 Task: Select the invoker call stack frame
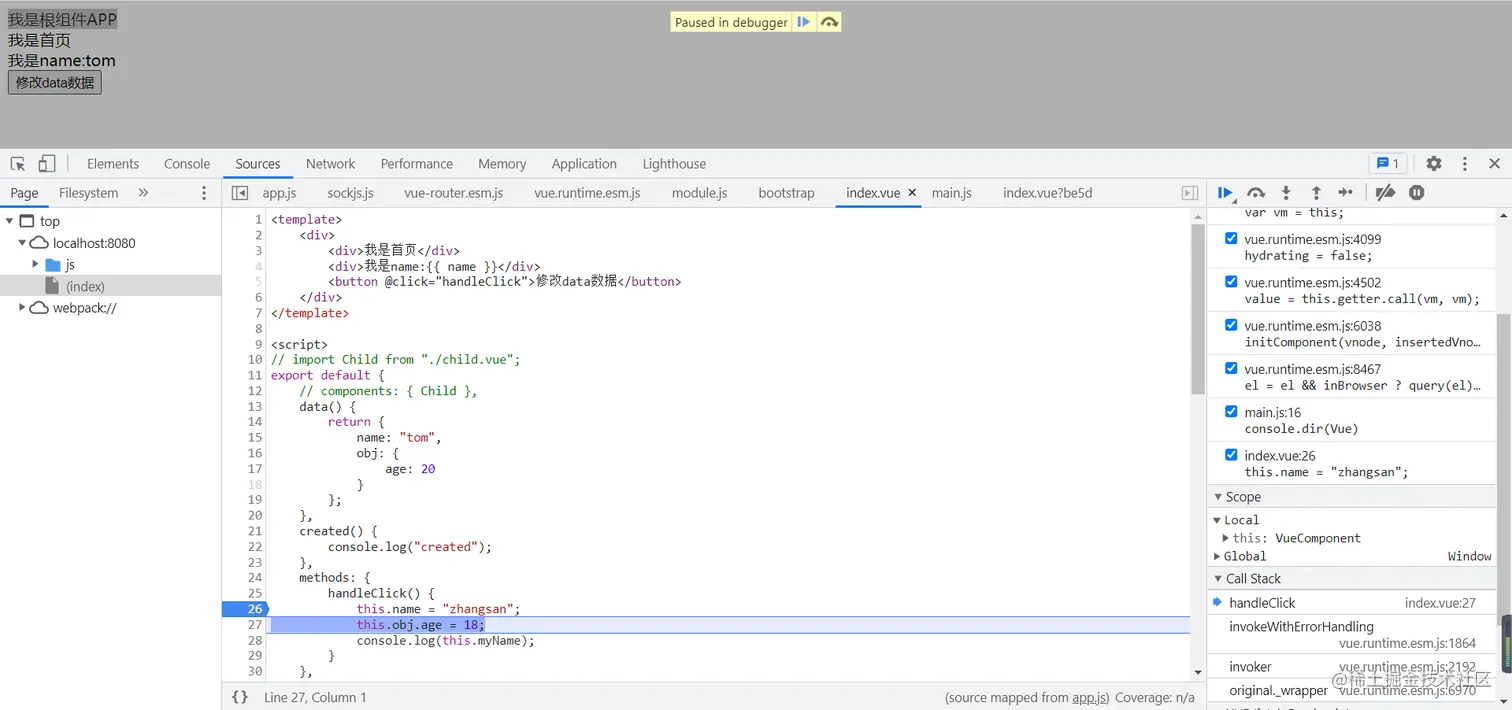click(1352, 667)
